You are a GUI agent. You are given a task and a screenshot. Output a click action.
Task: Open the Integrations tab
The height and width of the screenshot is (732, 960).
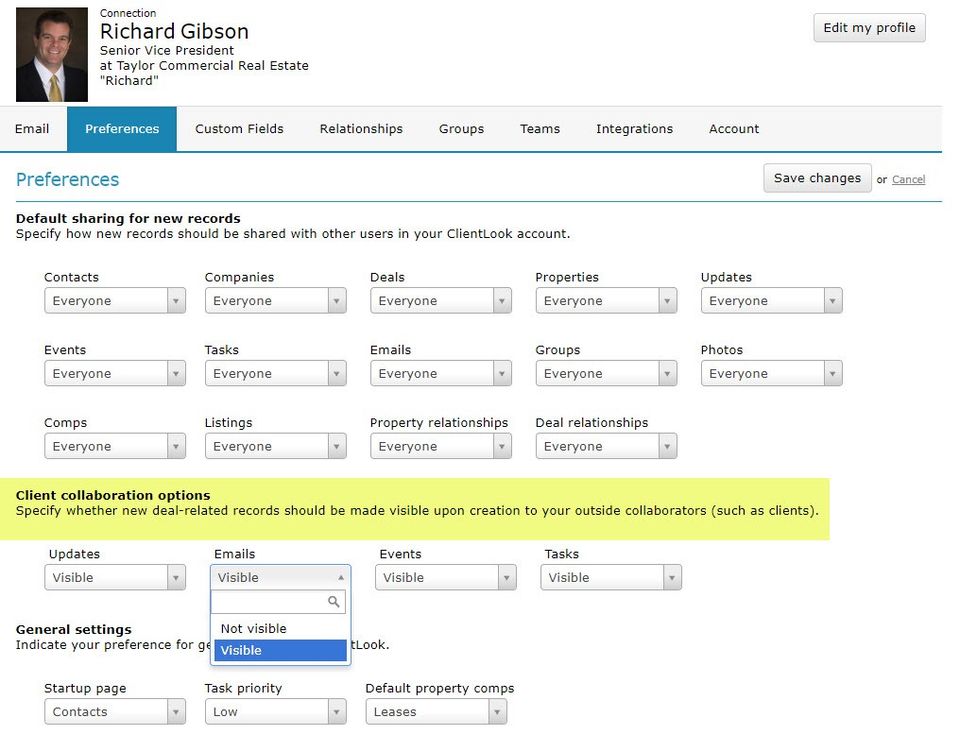(634, 129)
